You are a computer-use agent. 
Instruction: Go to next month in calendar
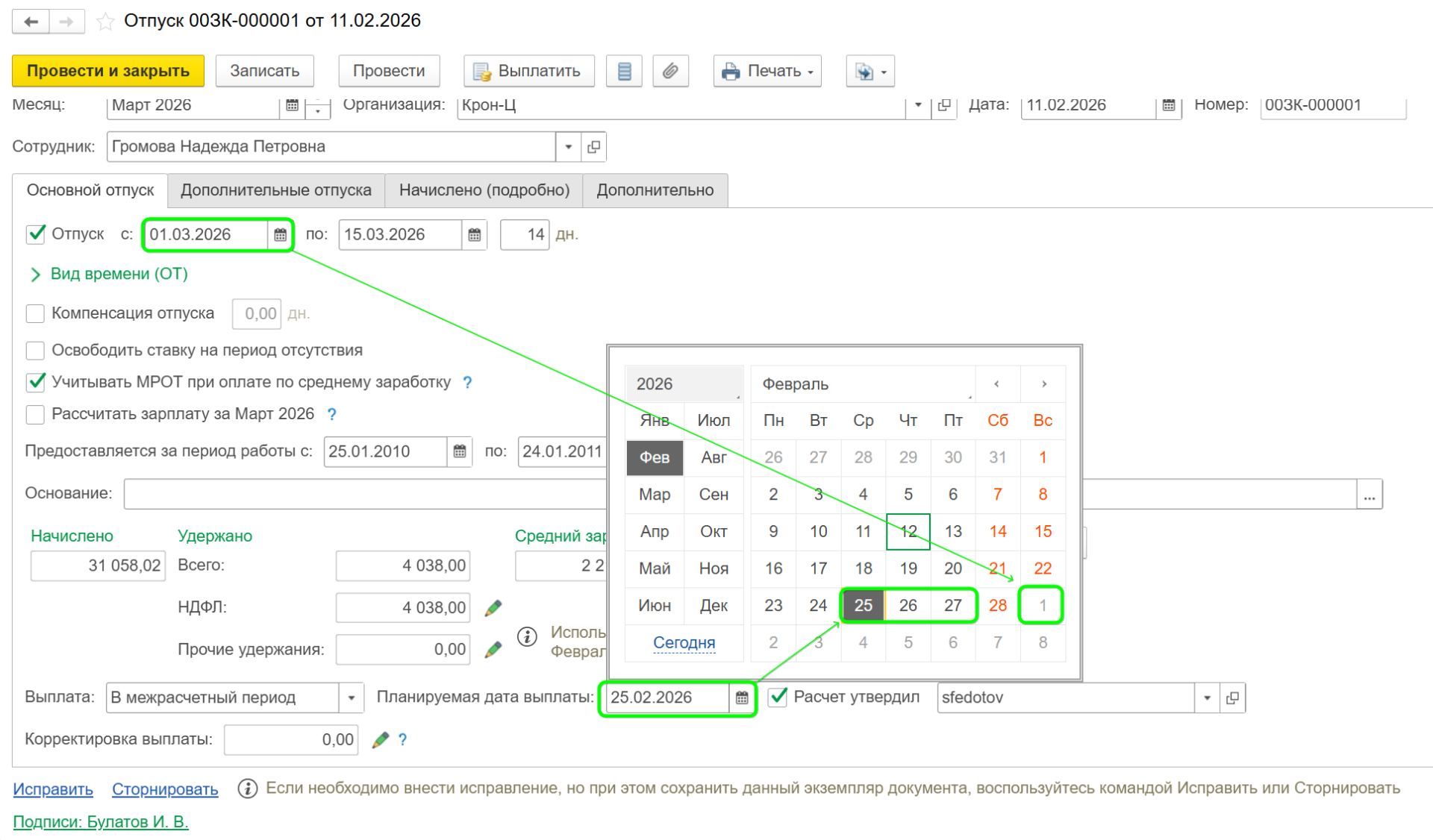coord(1043,384)
